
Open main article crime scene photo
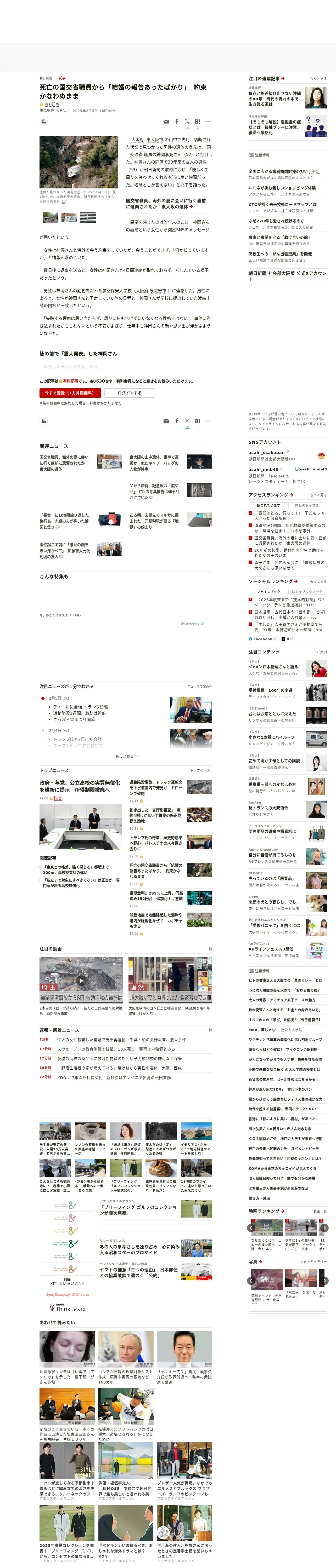[79, 163]
